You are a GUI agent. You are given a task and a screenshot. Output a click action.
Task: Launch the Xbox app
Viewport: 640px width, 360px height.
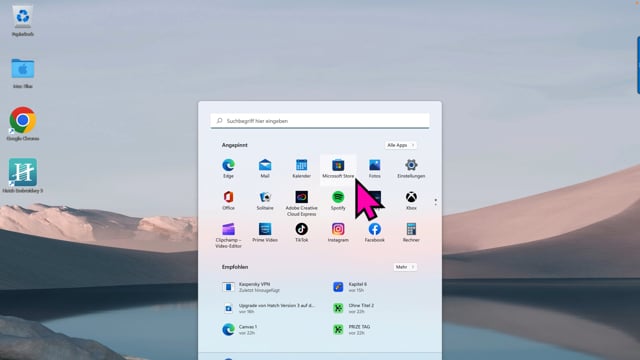(x=411, y=201)
